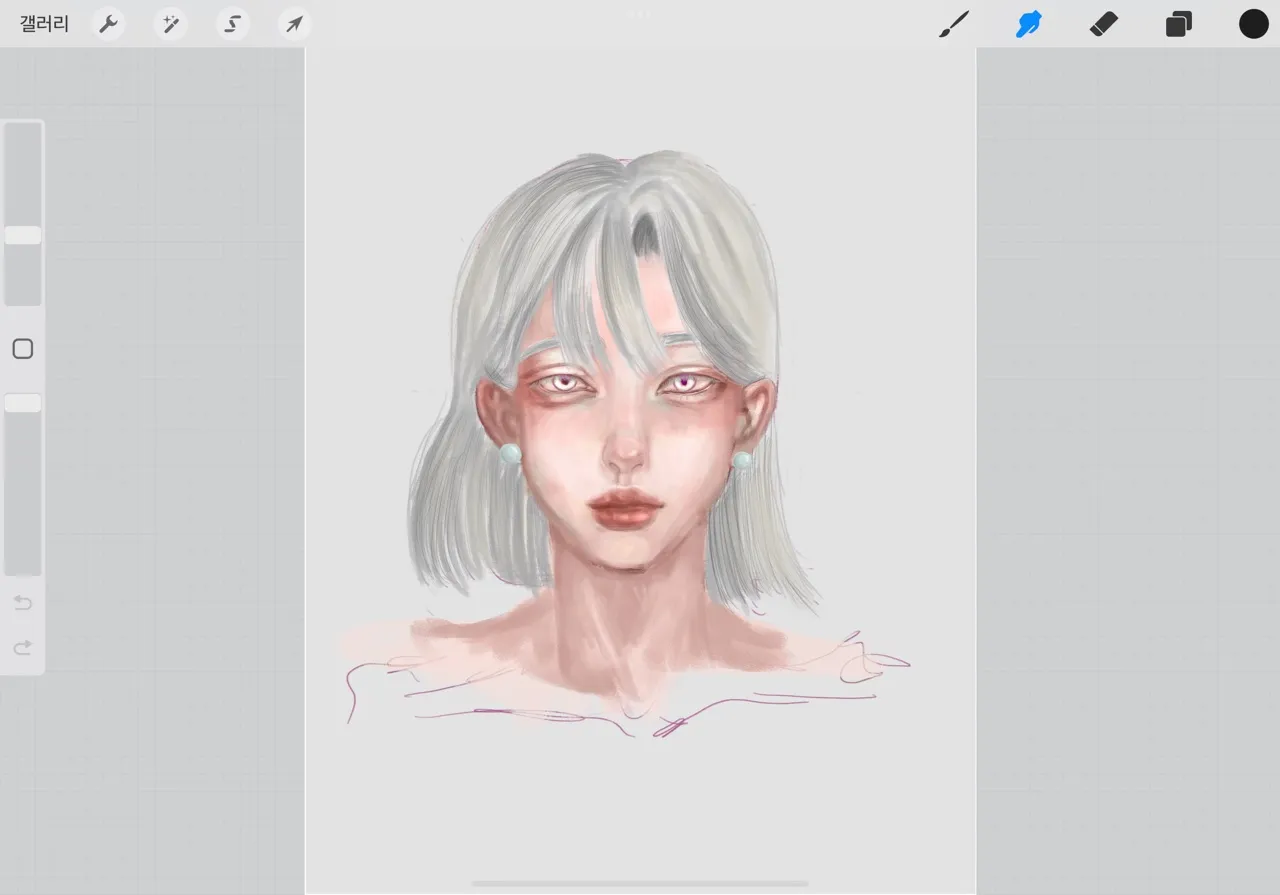Activate the Transform arrow tool

coord(295,24)
